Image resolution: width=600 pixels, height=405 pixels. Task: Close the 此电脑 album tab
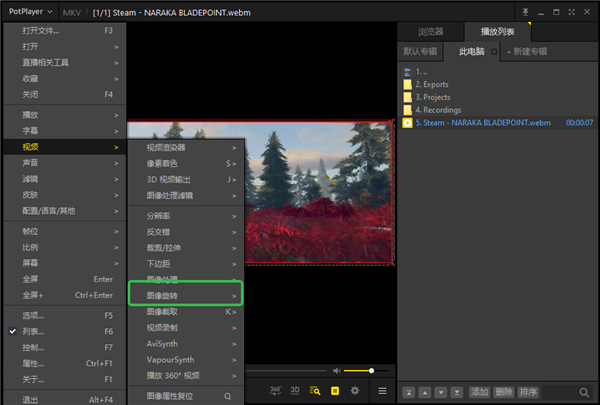(493, 50)
